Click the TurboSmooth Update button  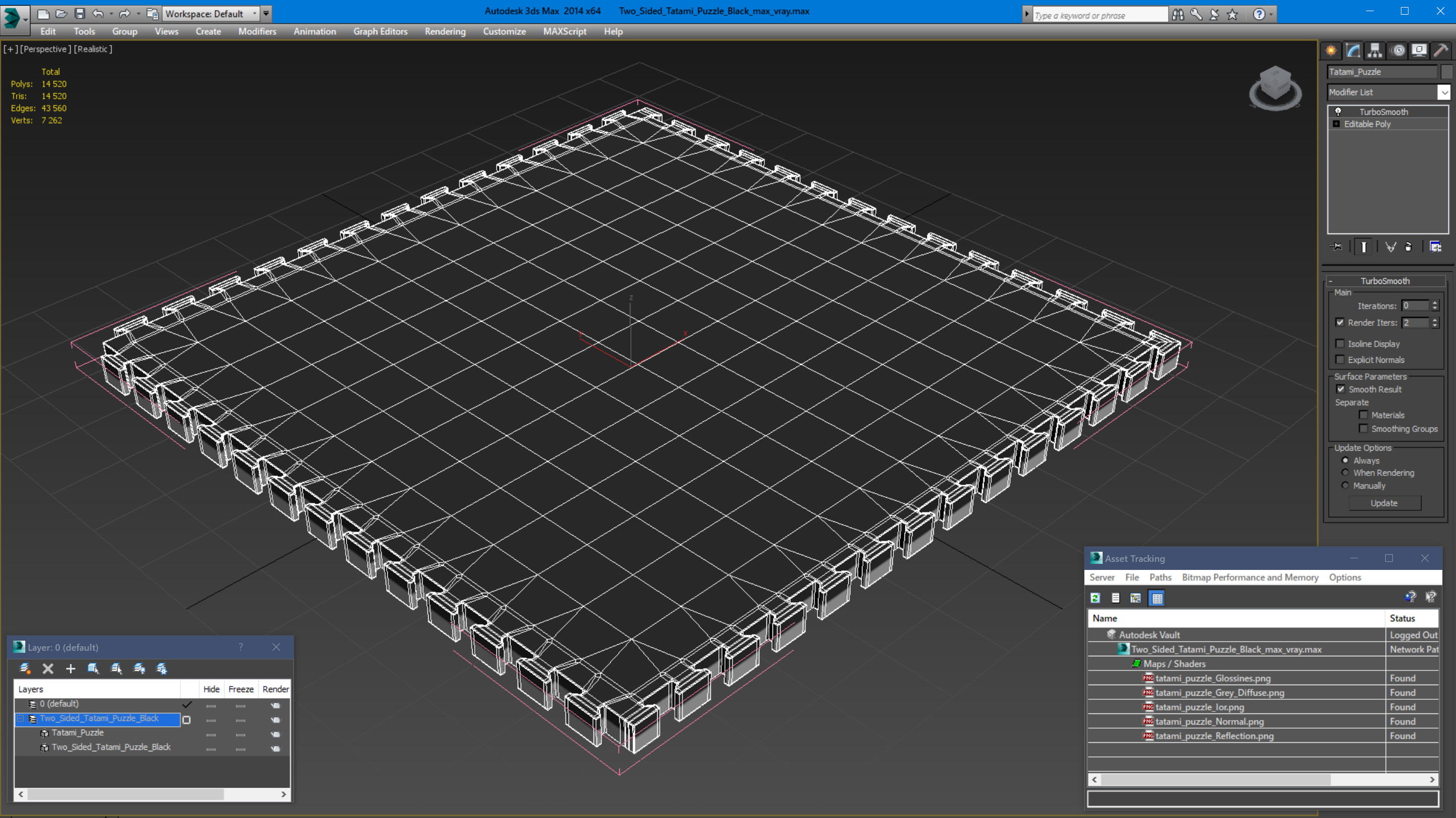pyautogui.click(x=1384, y=503)
